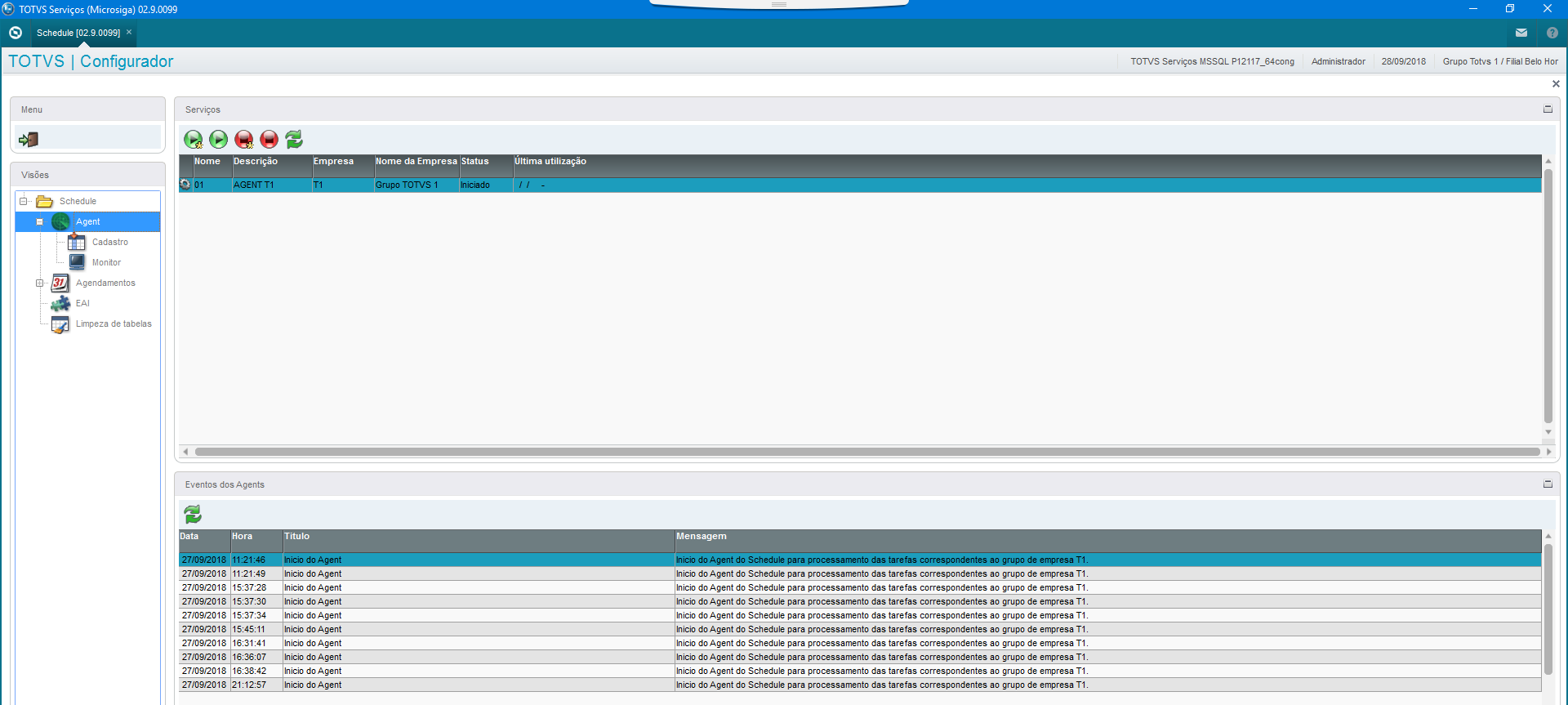Open EAI in the tree
This screenshot has height=705, width=1568.
tap(82, 303)
